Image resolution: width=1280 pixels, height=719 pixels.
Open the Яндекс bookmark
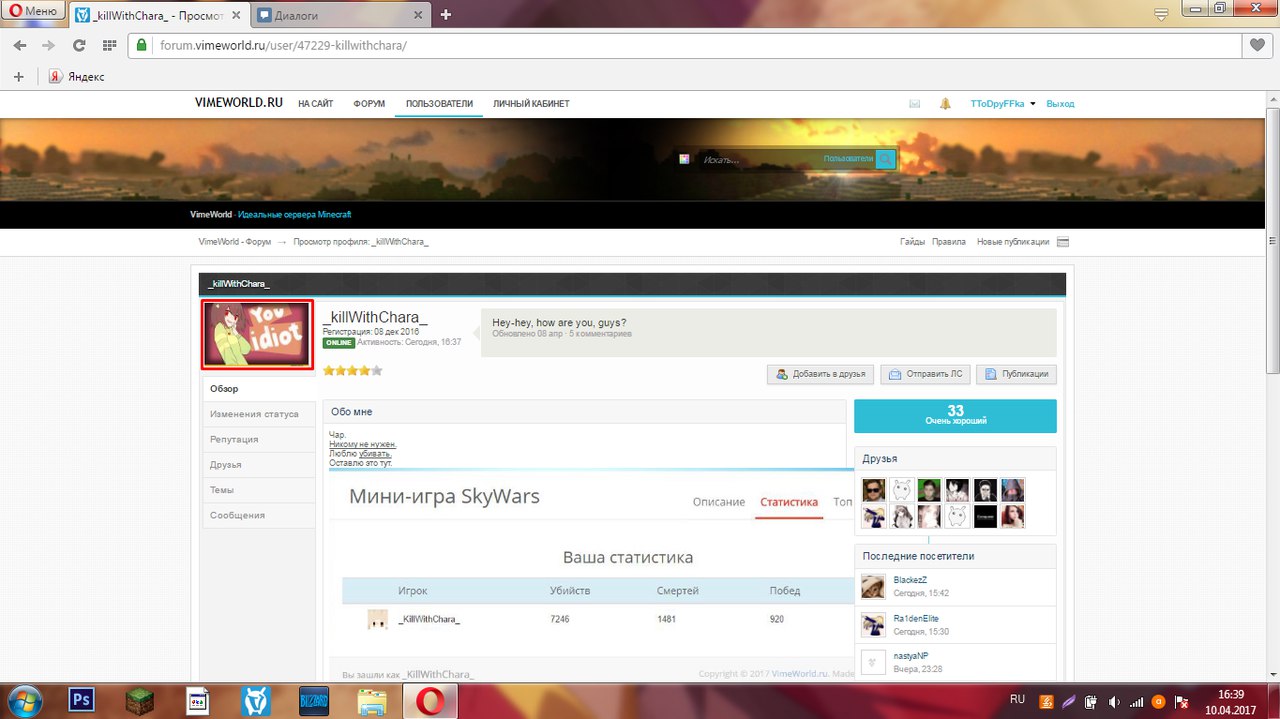[x=77, y=76]
